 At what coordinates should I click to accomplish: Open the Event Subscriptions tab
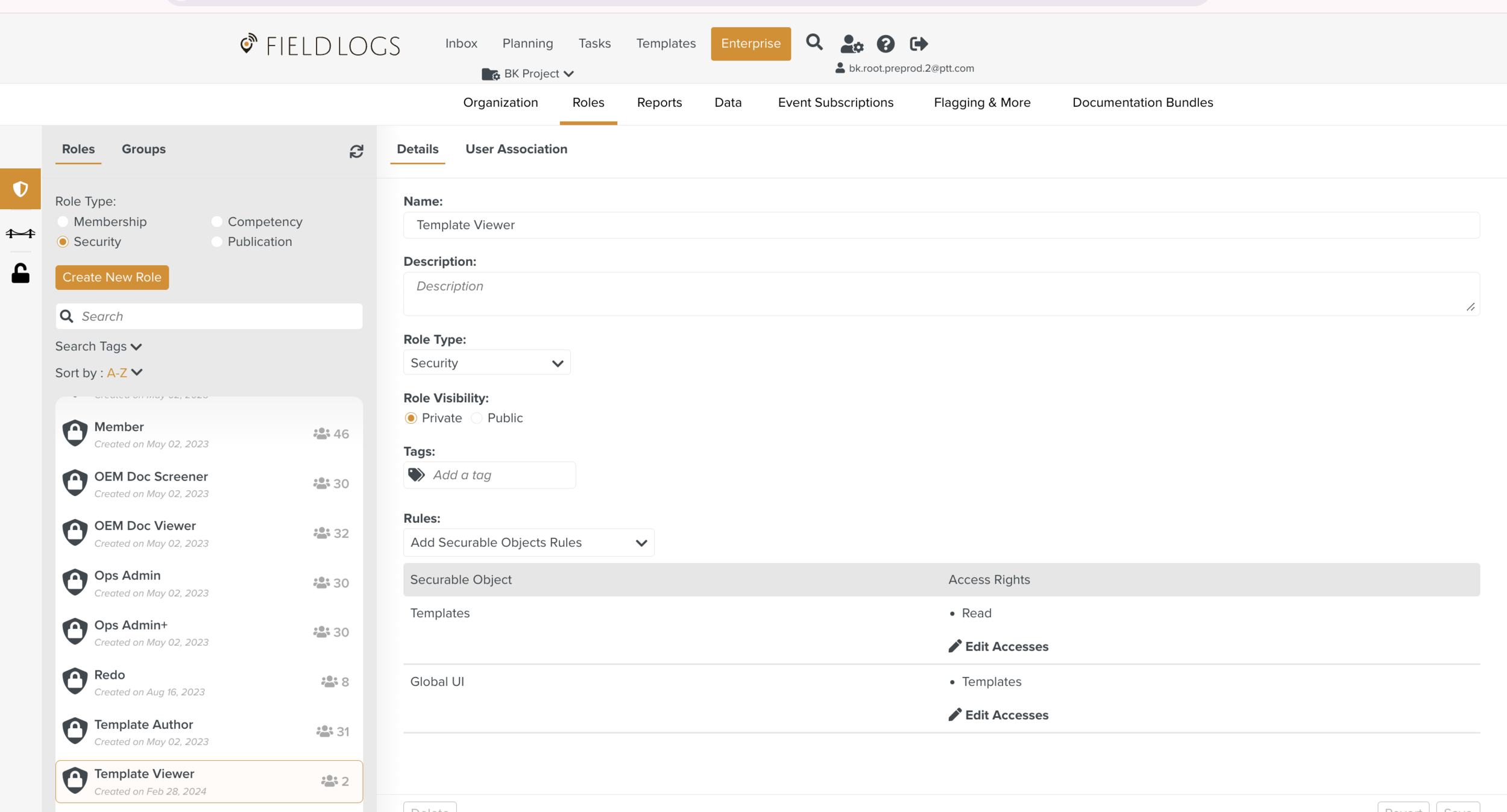[835, 102]
